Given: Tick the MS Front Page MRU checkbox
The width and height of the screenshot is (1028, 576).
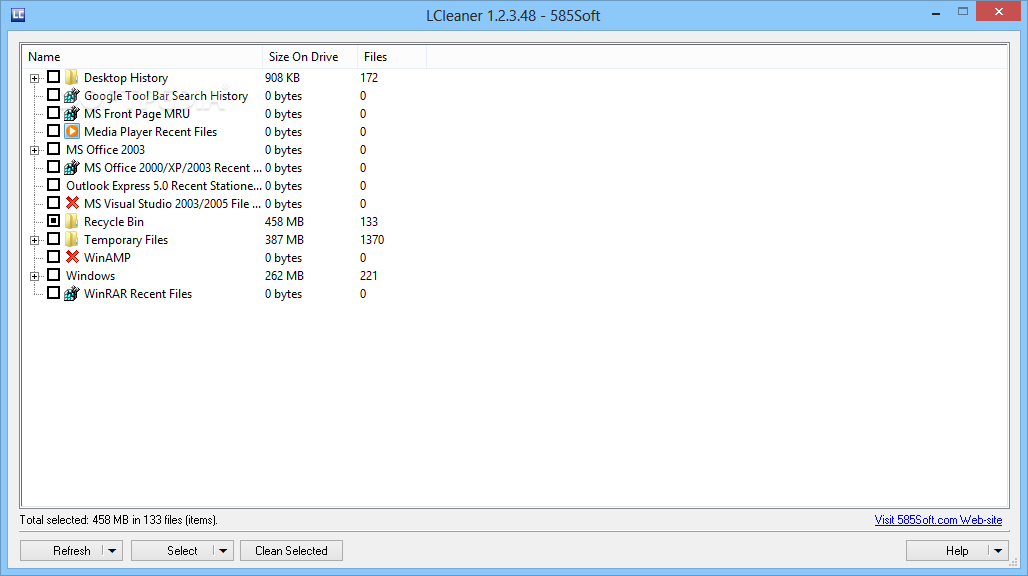Looking at the screenshot, I should pyautogui.click(x=54, y=113).
